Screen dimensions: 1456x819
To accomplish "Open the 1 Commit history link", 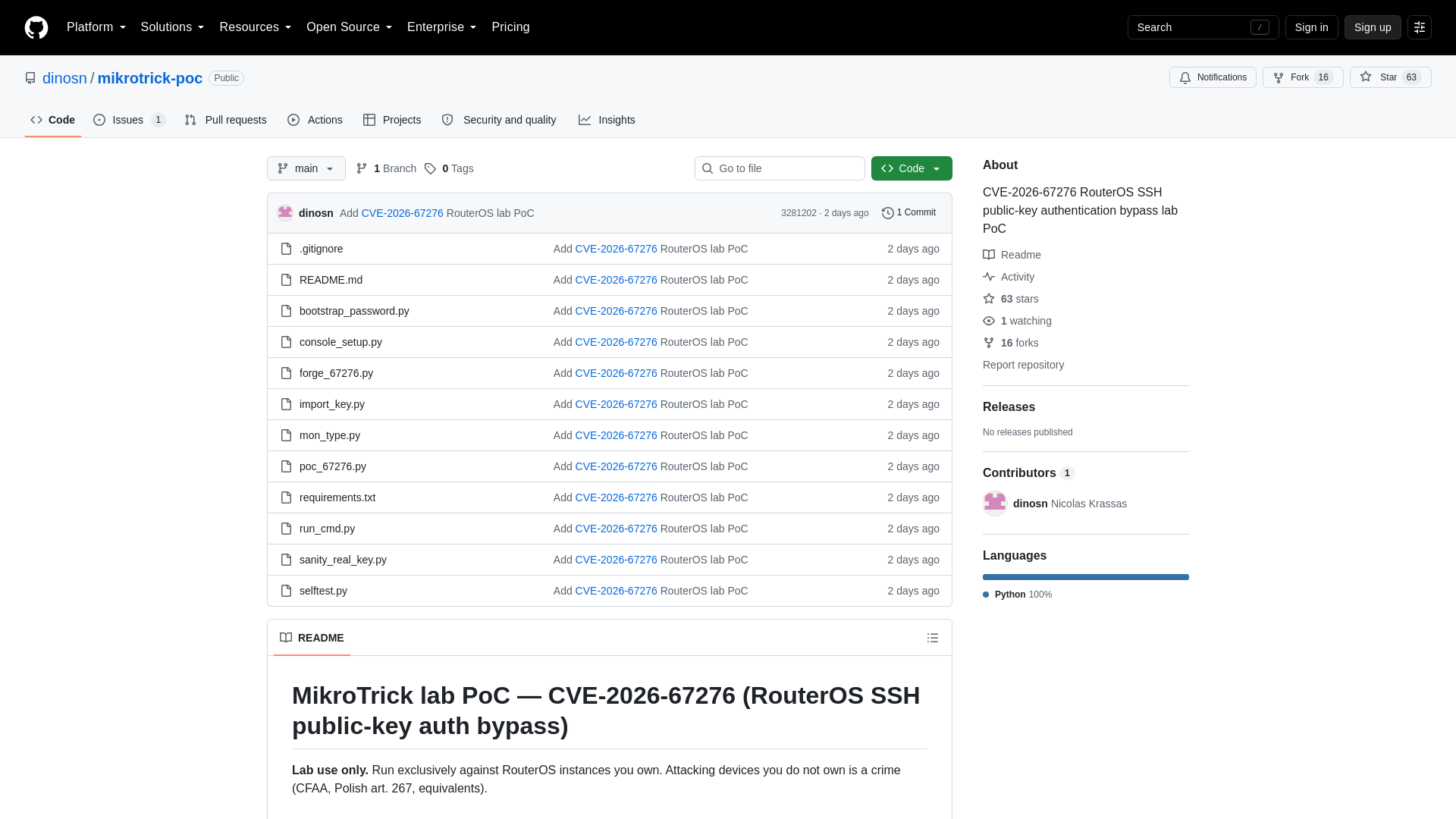I will tap(908, 213).
